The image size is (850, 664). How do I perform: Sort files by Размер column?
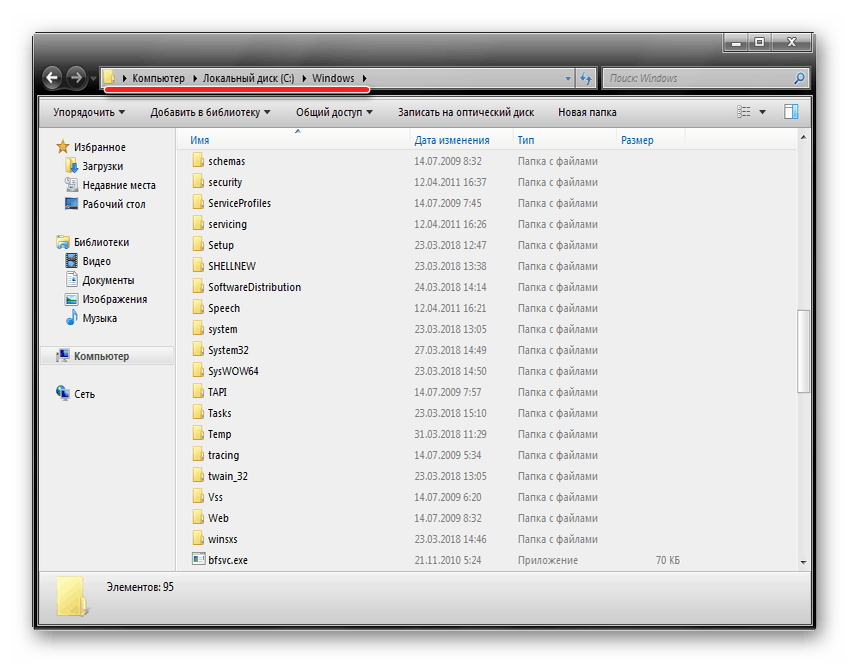click(x=637, y=140)
